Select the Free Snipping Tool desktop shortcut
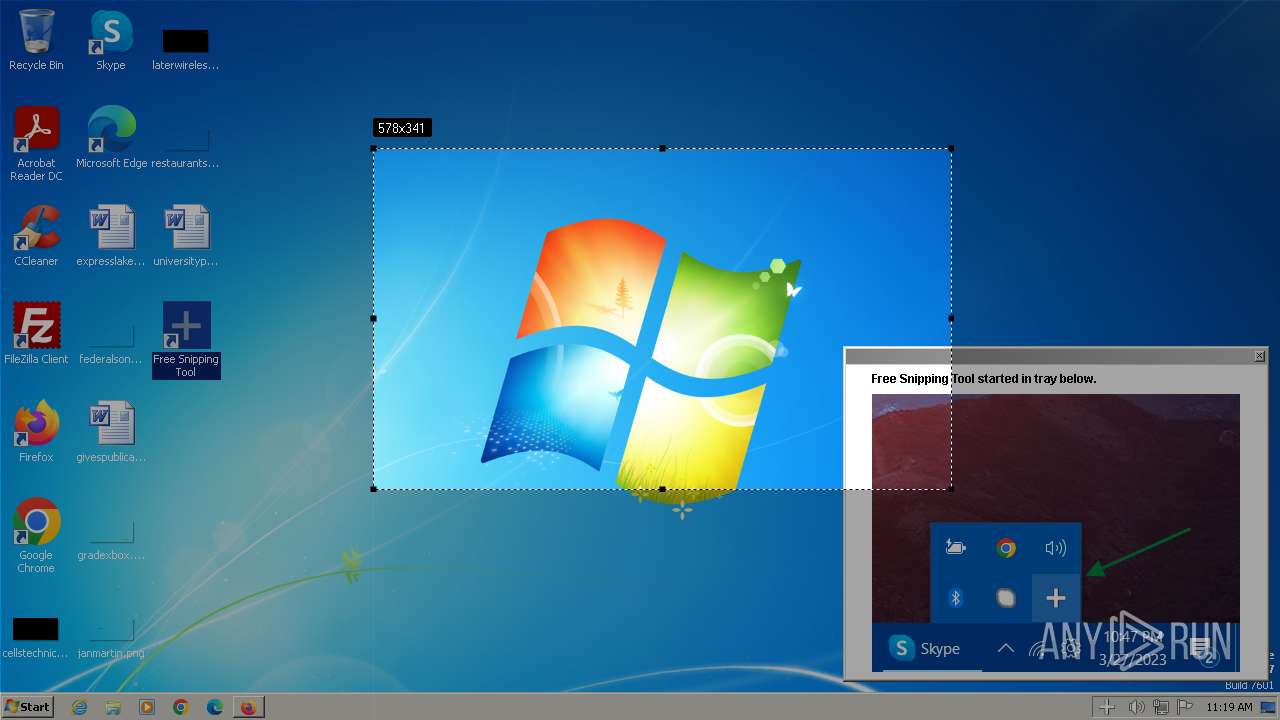Screen dimensions: 1280x720 pos(186,340)
